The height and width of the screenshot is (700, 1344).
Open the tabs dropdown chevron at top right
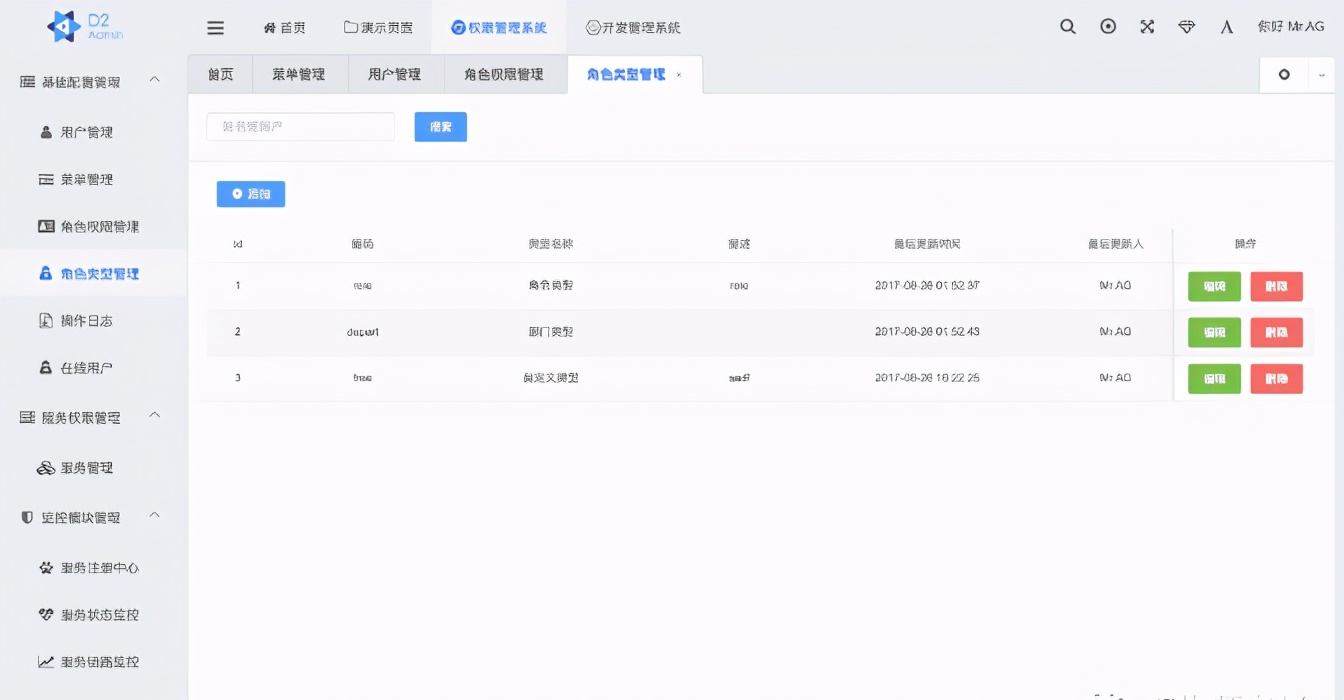1322,74
